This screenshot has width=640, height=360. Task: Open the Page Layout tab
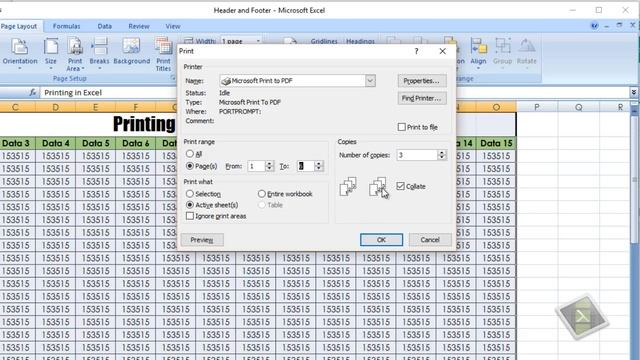click(x=19, y=26)
